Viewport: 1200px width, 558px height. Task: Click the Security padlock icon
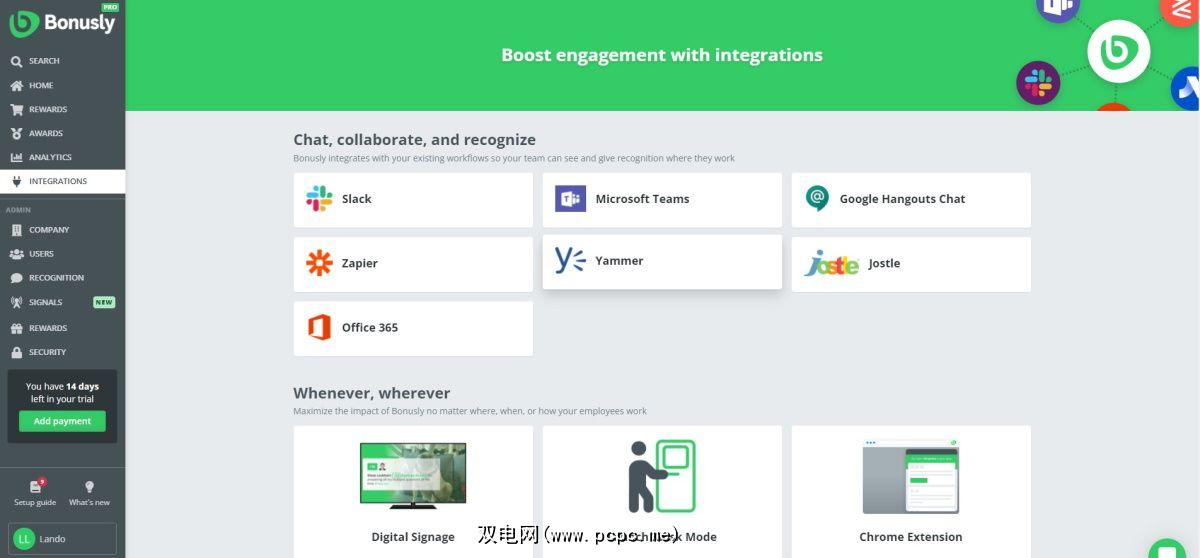[x=16, y=352]
